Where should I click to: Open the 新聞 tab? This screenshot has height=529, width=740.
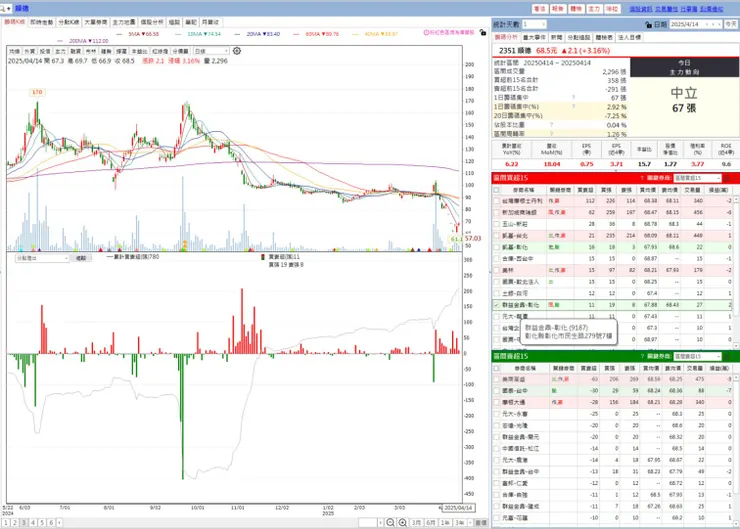click(x=556, y=37)
